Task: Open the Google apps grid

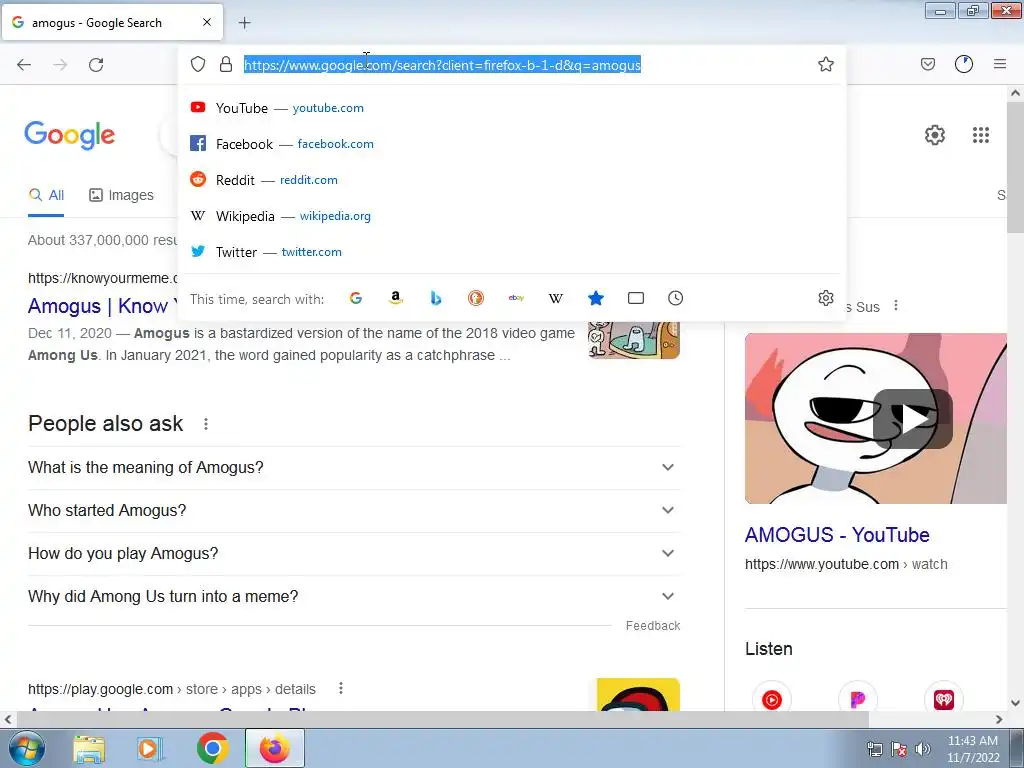Action: point(980,135)
